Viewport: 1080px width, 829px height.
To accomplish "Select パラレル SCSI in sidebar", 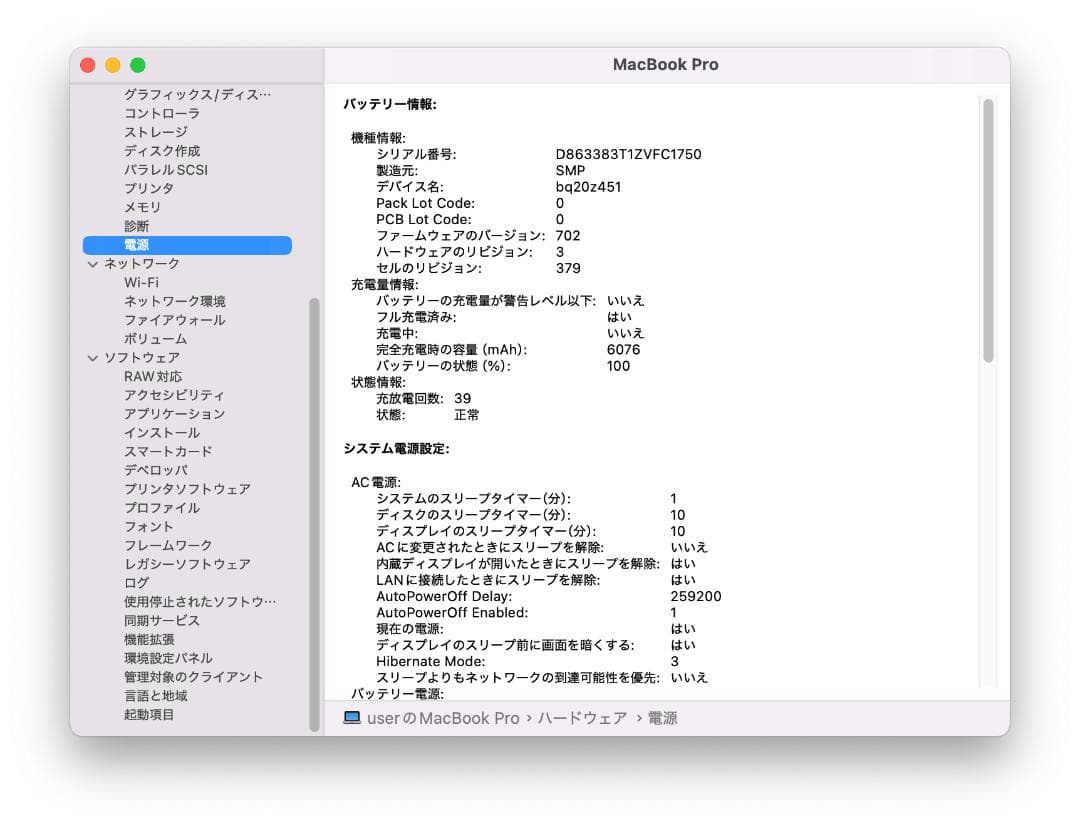I will point(165,169).
